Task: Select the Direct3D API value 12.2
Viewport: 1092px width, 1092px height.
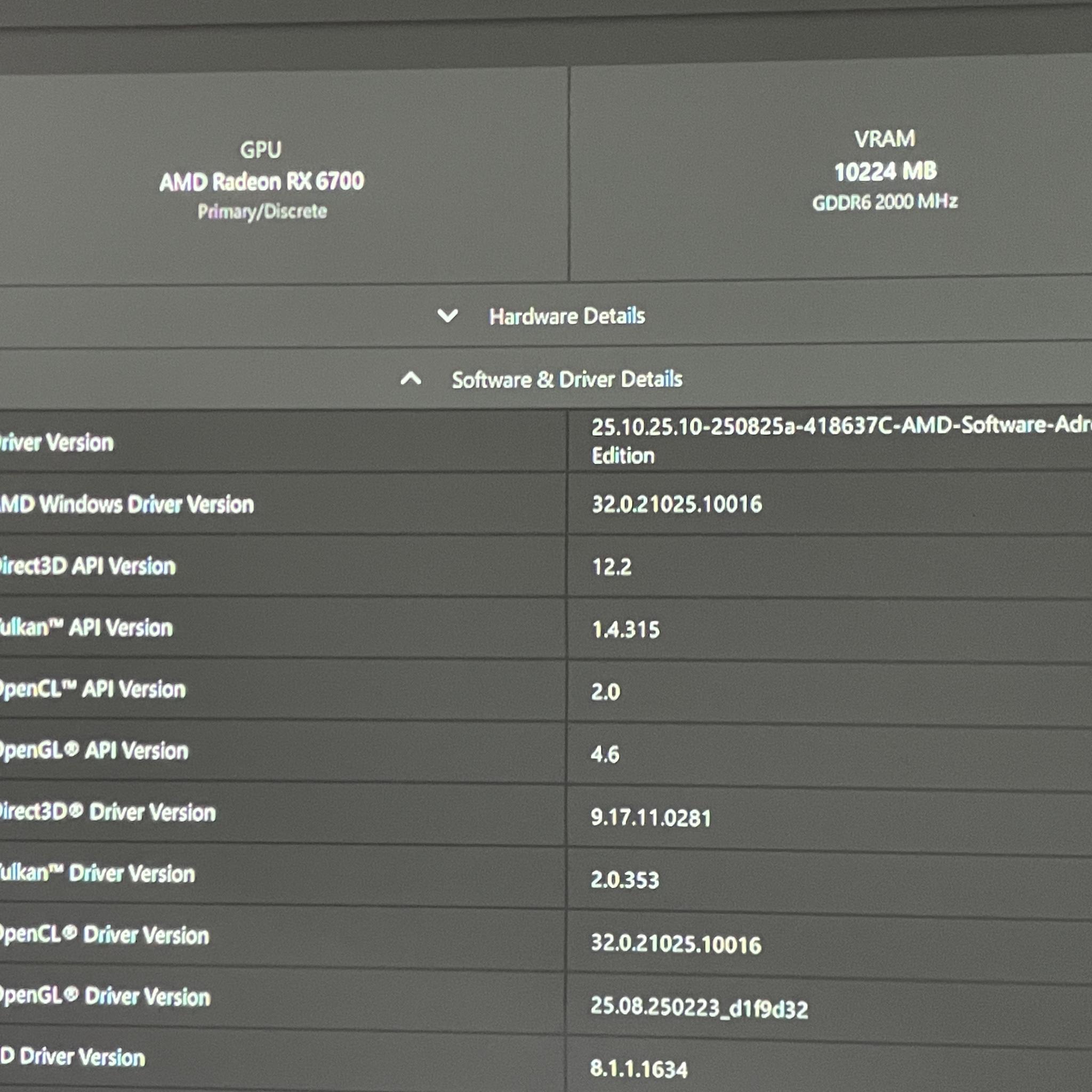Action: point(612,566)
